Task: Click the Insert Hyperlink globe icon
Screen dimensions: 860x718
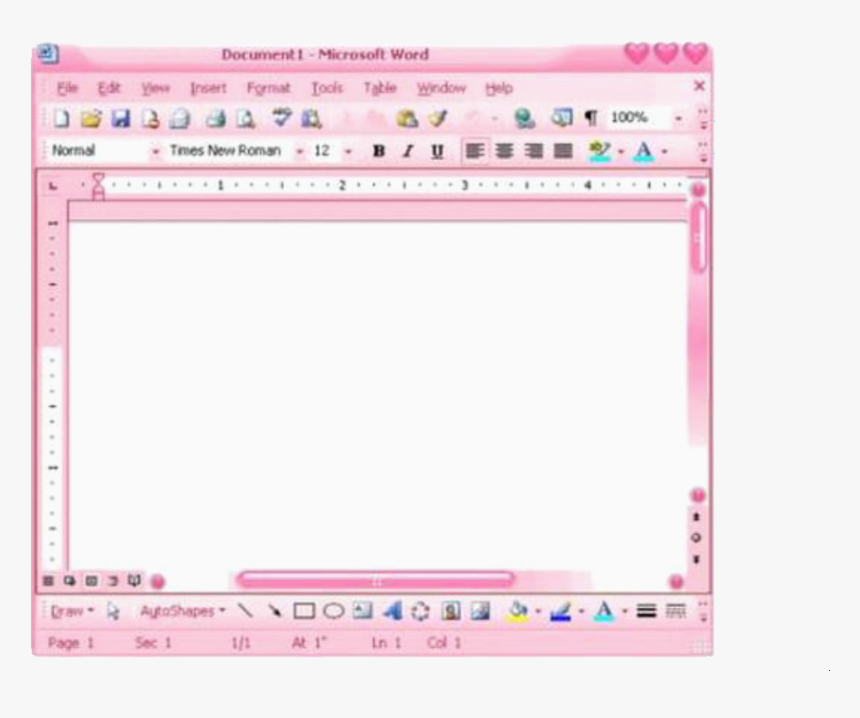Action: (524, 118)
